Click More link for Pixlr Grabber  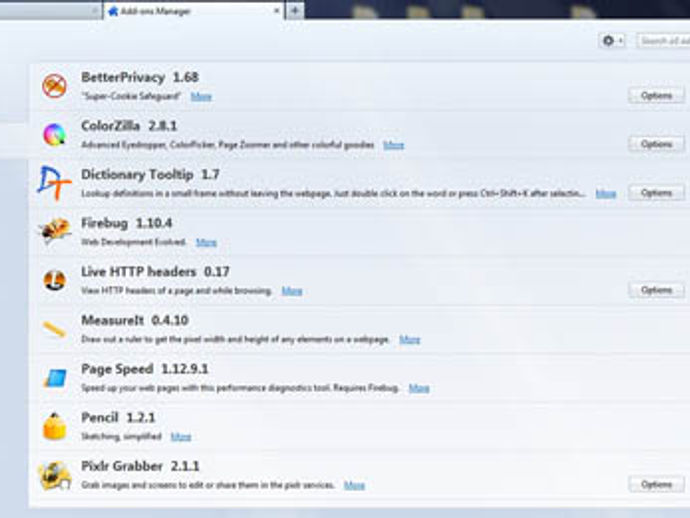354,485
